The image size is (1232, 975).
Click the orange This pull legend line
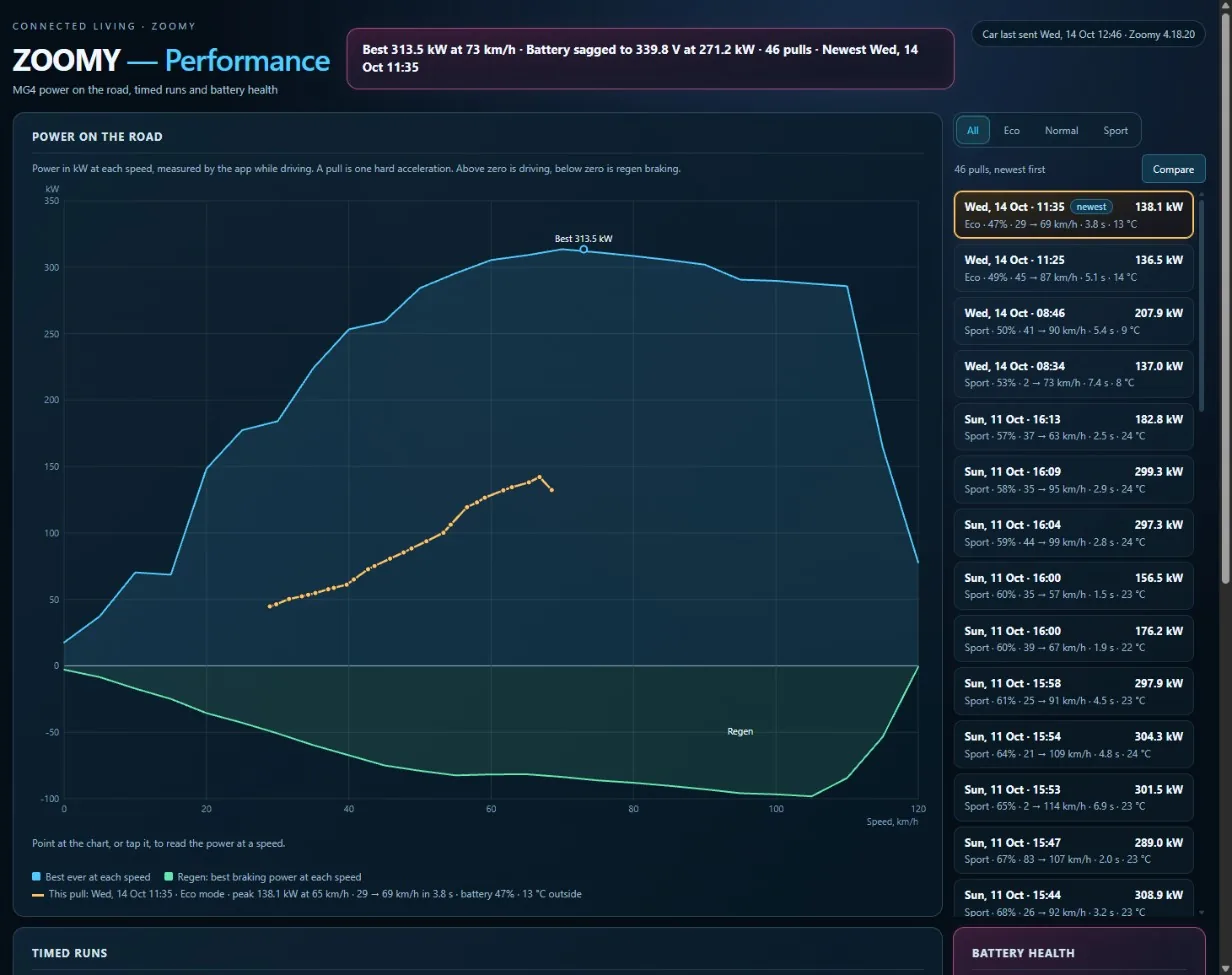(x=38, y=894)
